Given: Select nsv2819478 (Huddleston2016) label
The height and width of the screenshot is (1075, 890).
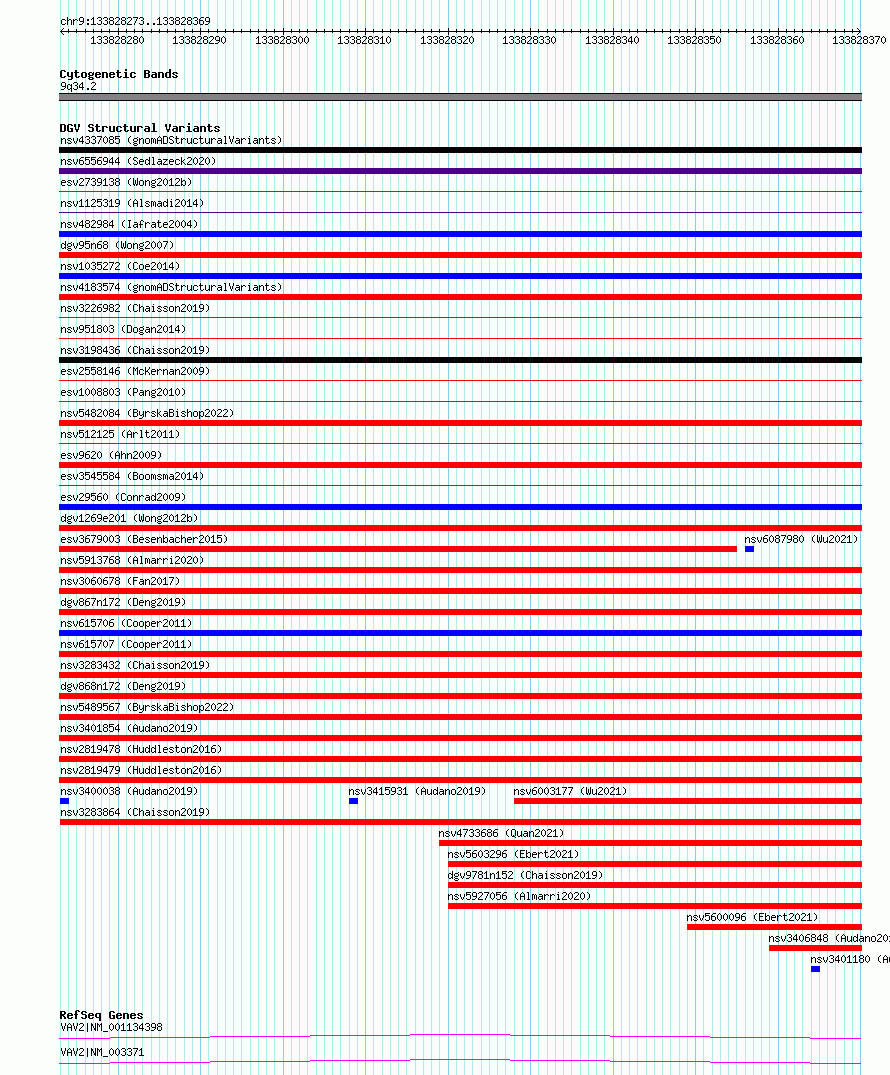Looking at the screenshot, I should (x=141, y=749).
